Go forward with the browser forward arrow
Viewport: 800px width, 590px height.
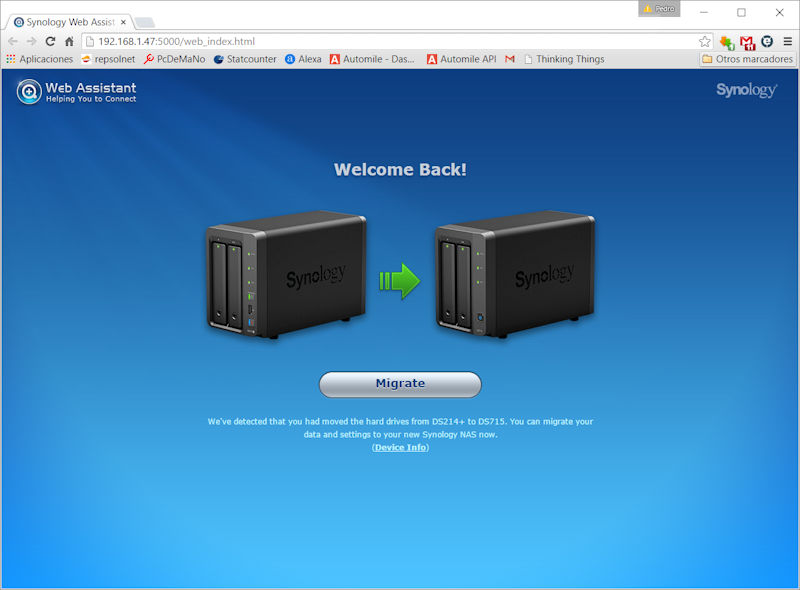pyautogui.click(x=31, y=41)
